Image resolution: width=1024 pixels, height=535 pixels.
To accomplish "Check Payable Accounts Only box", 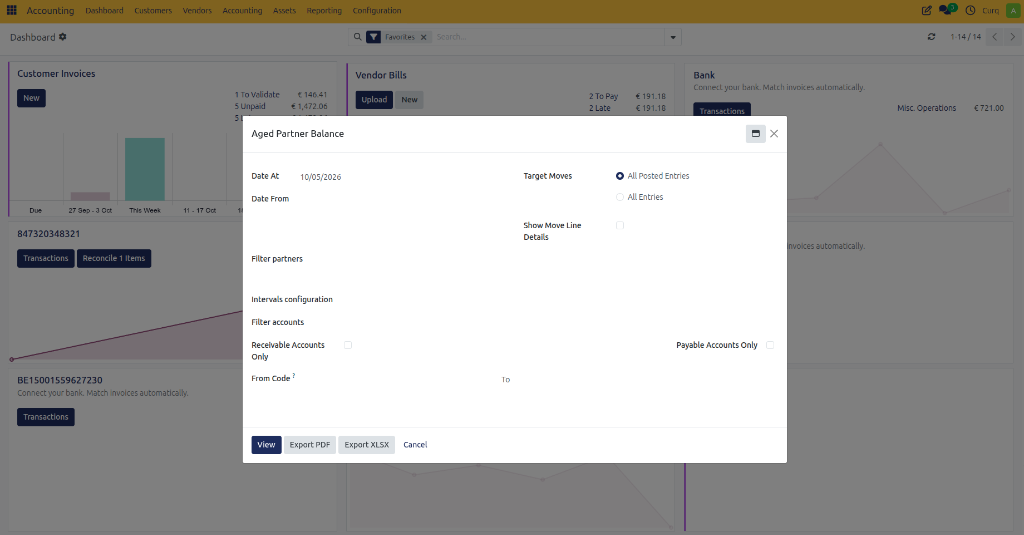I will [x=770, y=345].
